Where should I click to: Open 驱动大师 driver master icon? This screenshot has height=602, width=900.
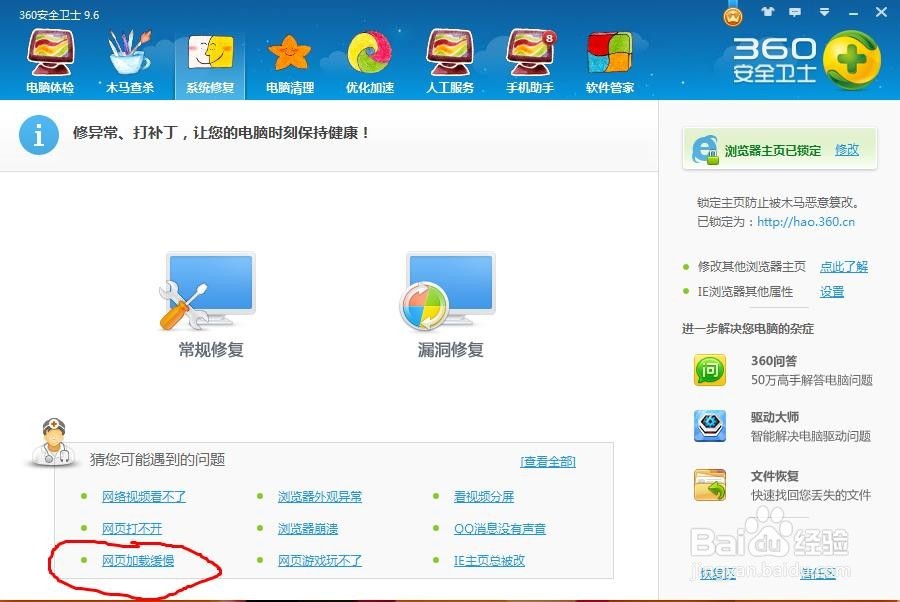[710, 426]
